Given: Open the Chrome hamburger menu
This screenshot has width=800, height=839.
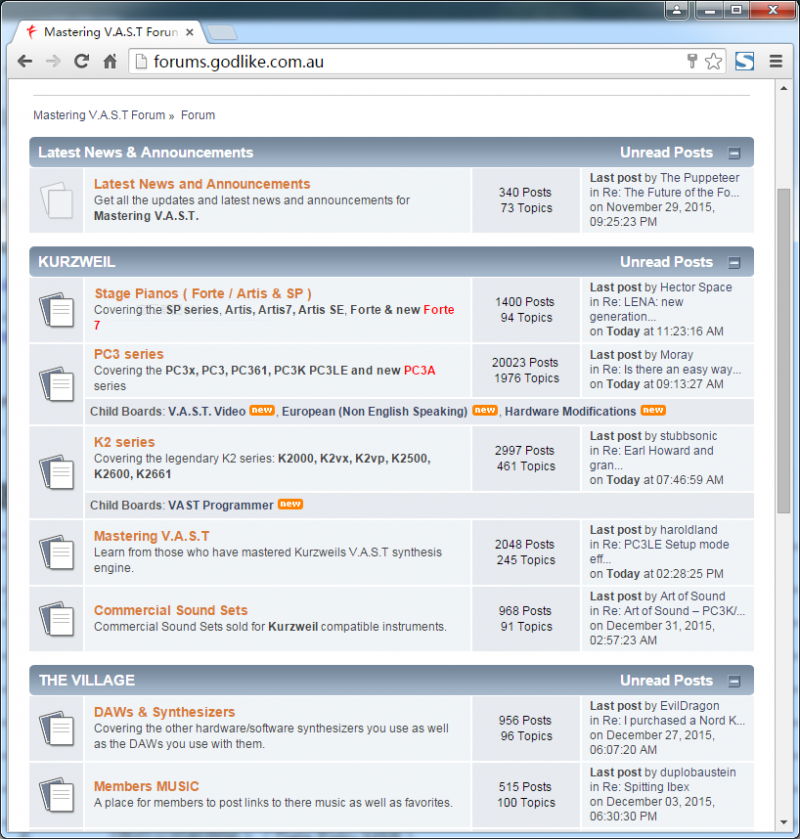Looking at the screenshot, I should (775, 61).
